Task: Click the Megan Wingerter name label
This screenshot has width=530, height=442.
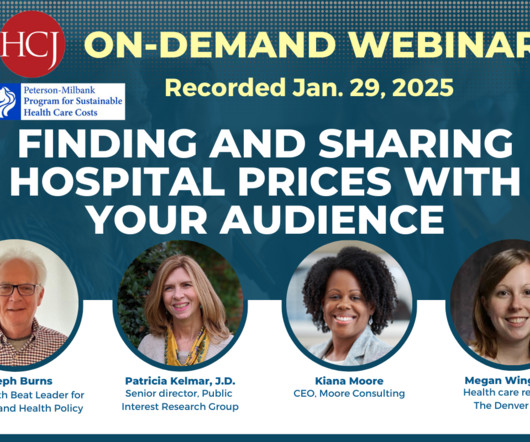Action: click(x=497, y=380)
